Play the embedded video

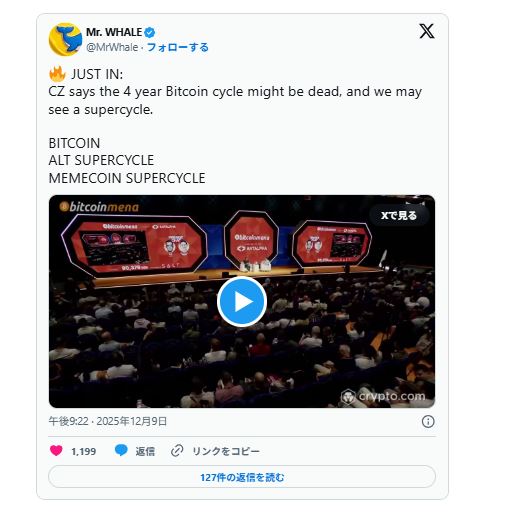point(242,302)
